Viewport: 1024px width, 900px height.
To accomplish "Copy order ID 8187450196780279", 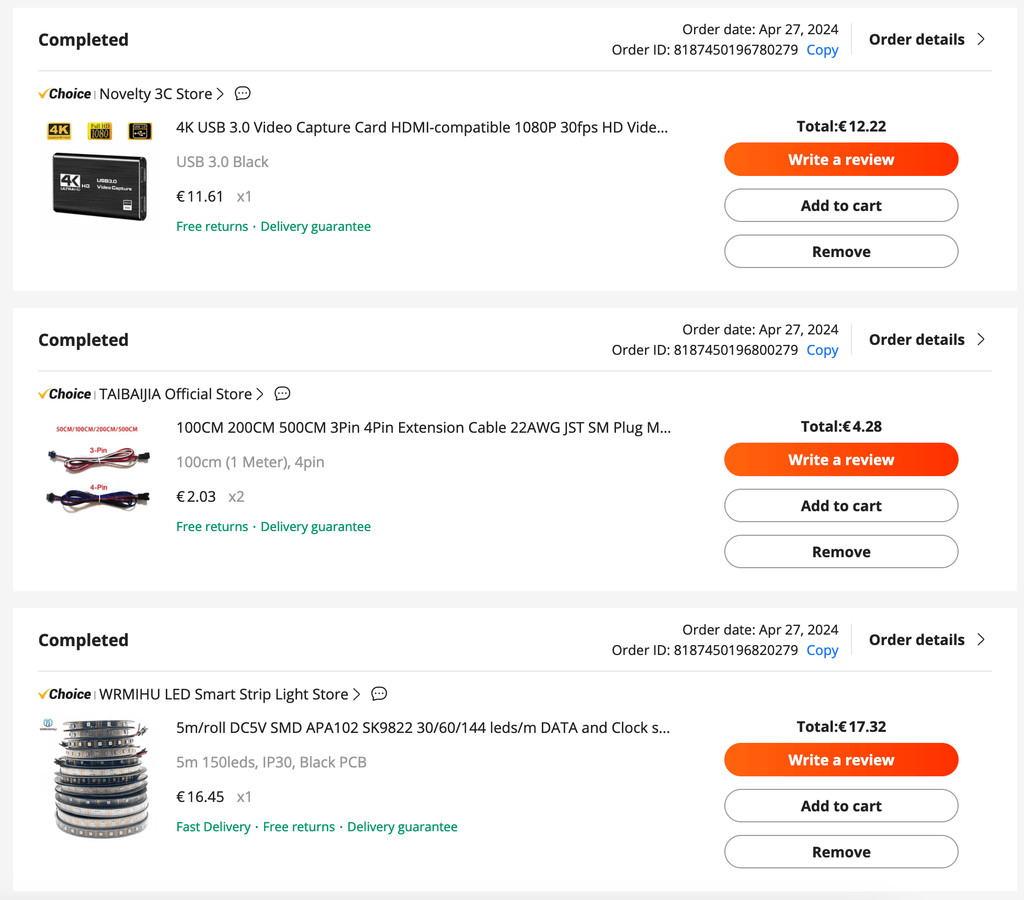I will pyautogui.click(x=822, y=50).
